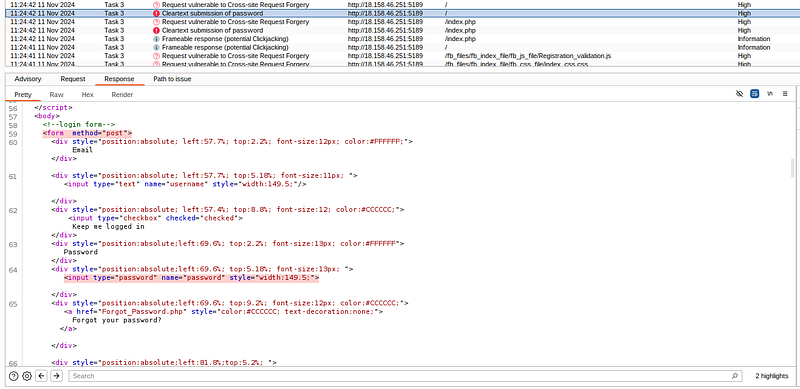The height and width of the screenshot is (389, 800).
Task: Go to next search match arrow
Action: (57, 376)
